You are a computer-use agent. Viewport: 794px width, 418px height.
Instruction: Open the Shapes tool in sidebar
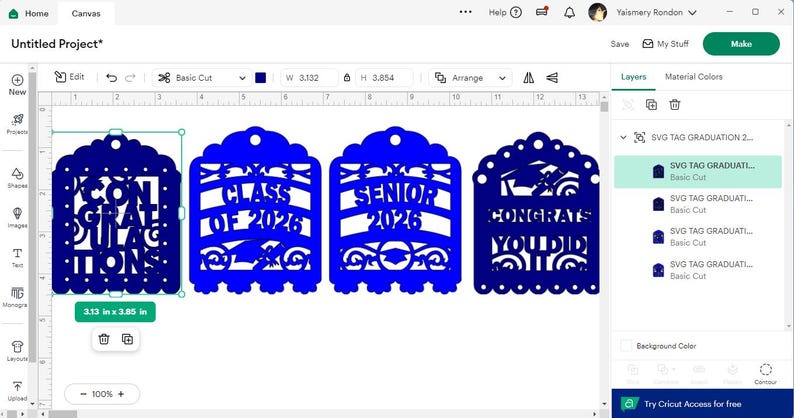coord(17,178)
